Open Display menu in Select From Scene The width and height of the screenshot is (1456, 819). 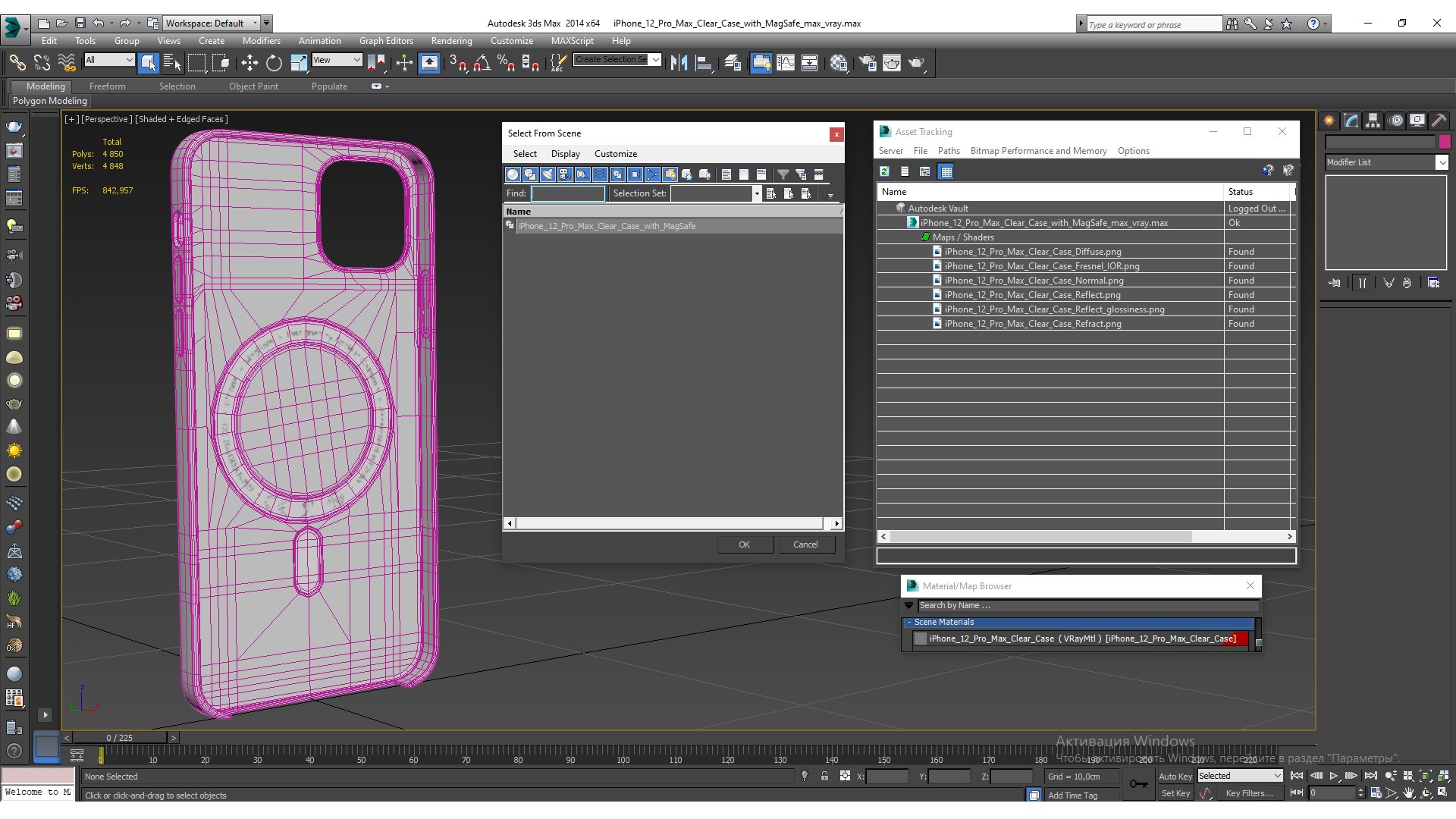(565, 154)
